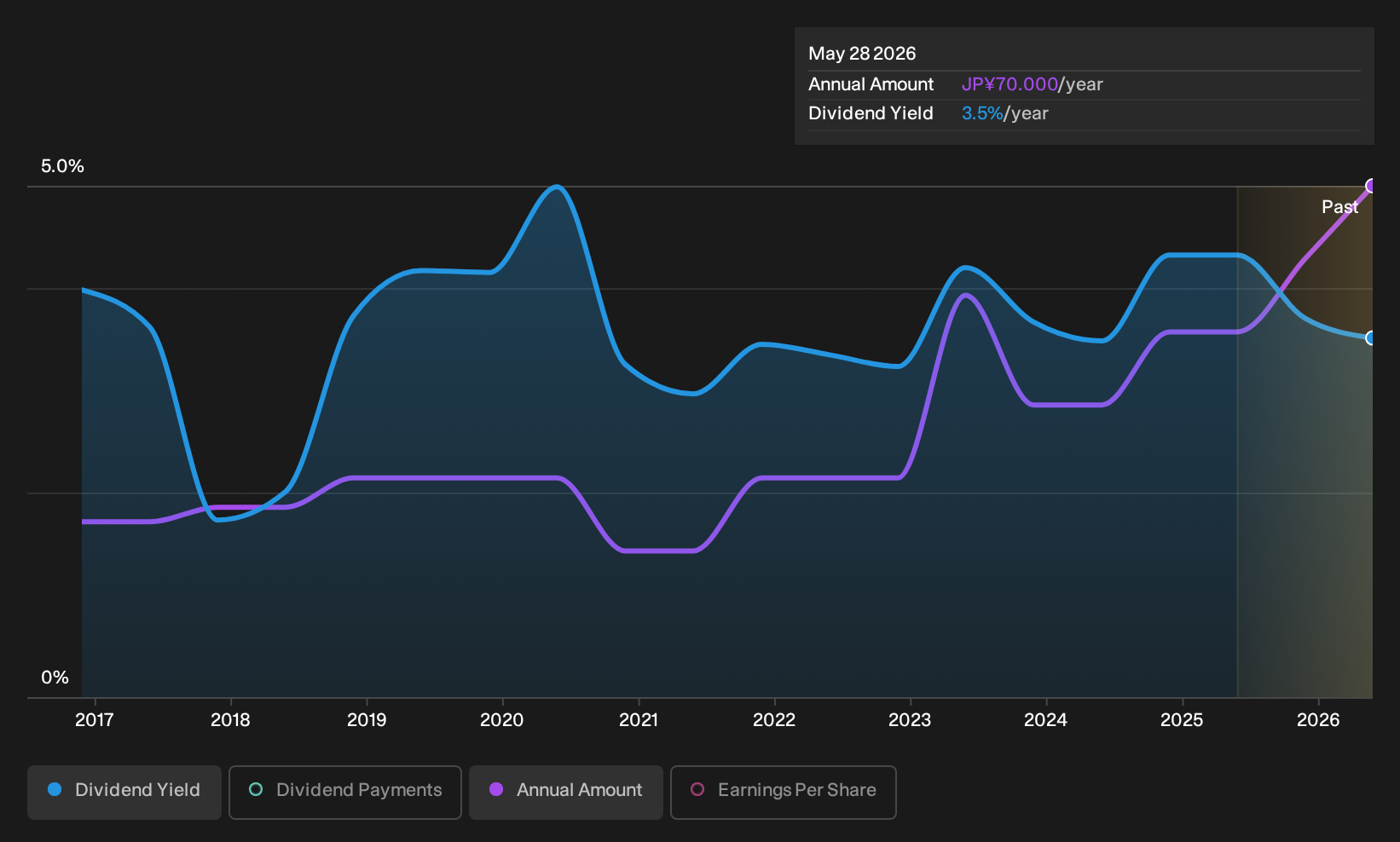Click the JP¥70.000/year tooltip value
This screenshot has width=1400, height=842.
1032,84
